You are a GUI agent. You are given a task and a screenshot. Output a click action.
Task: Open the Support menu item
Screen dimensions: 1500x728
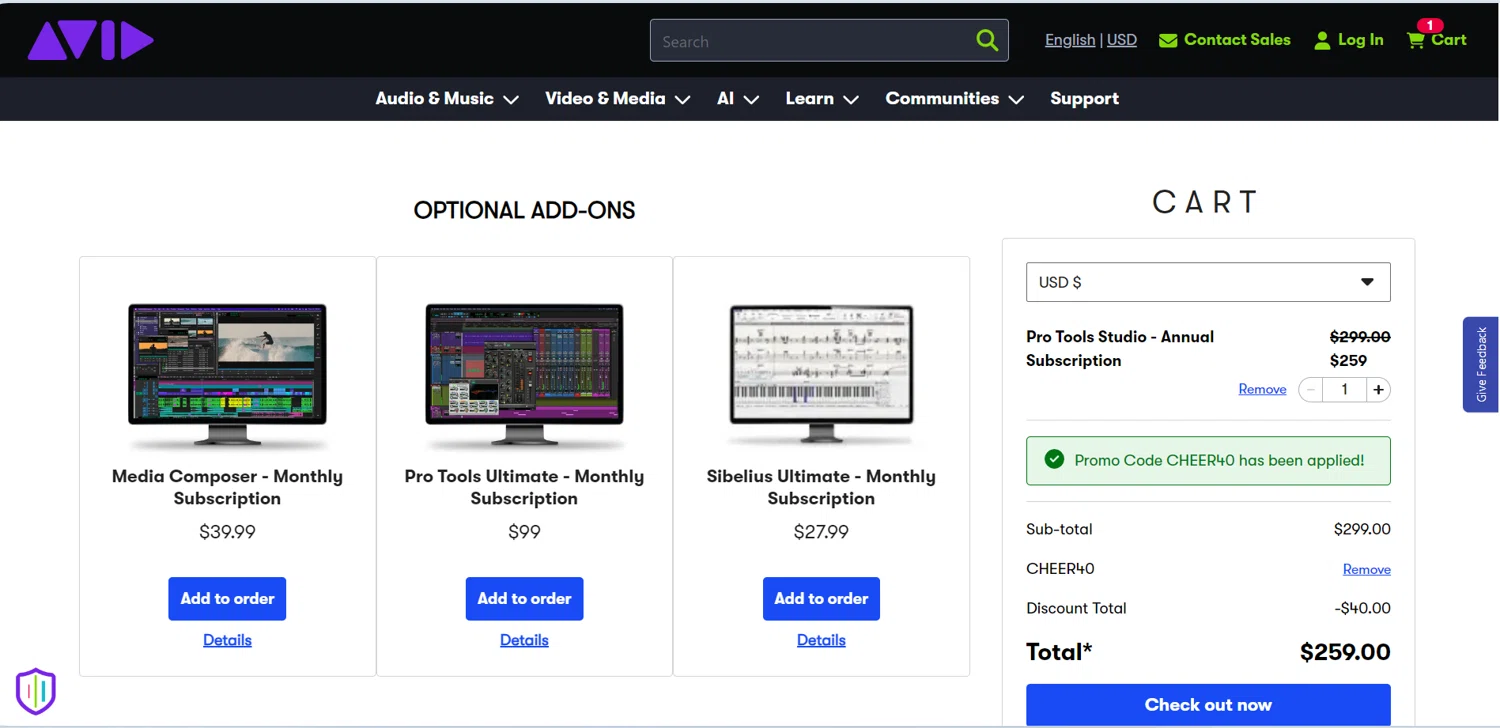[x=1084, y=98]
